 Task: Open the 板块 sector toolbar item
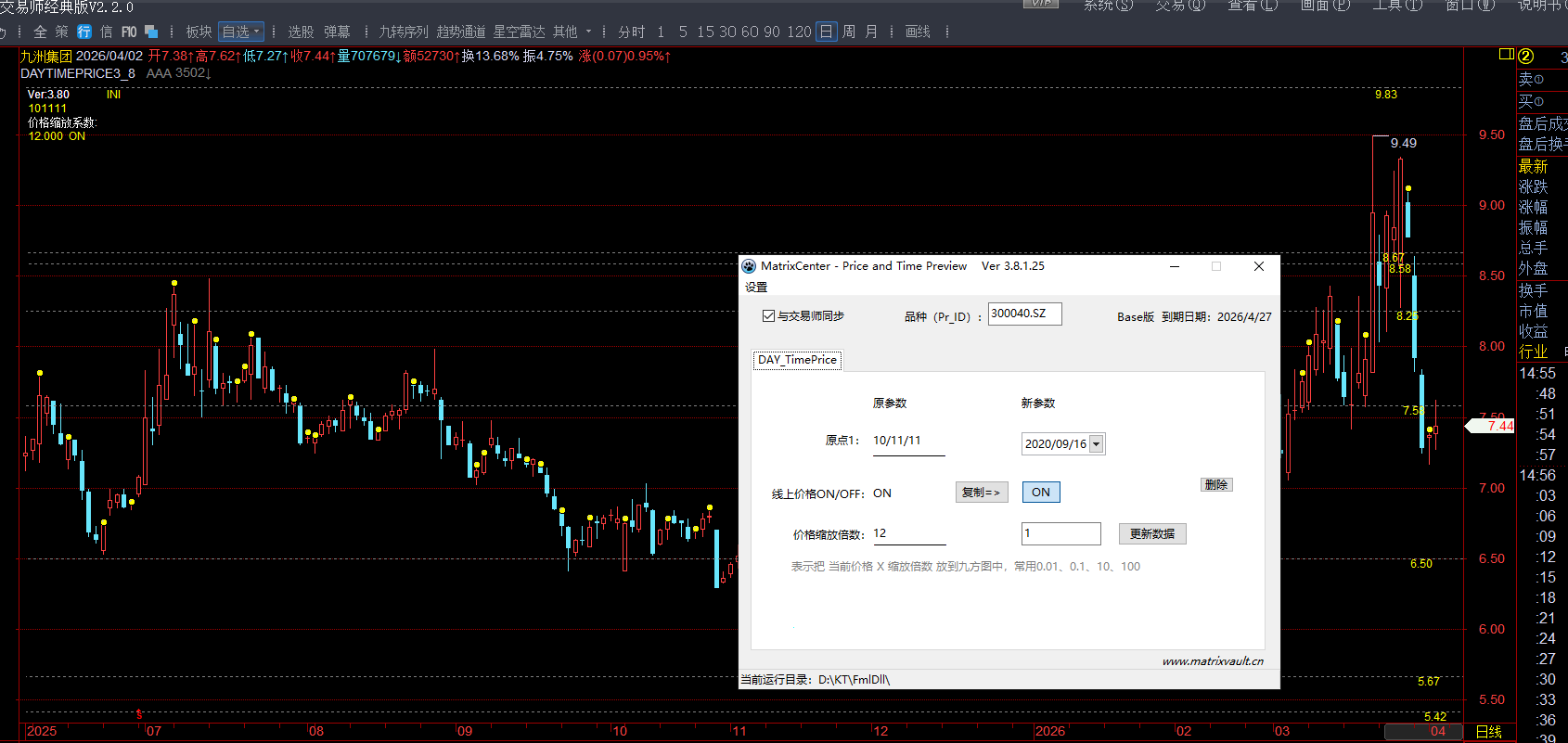[199, 32]
